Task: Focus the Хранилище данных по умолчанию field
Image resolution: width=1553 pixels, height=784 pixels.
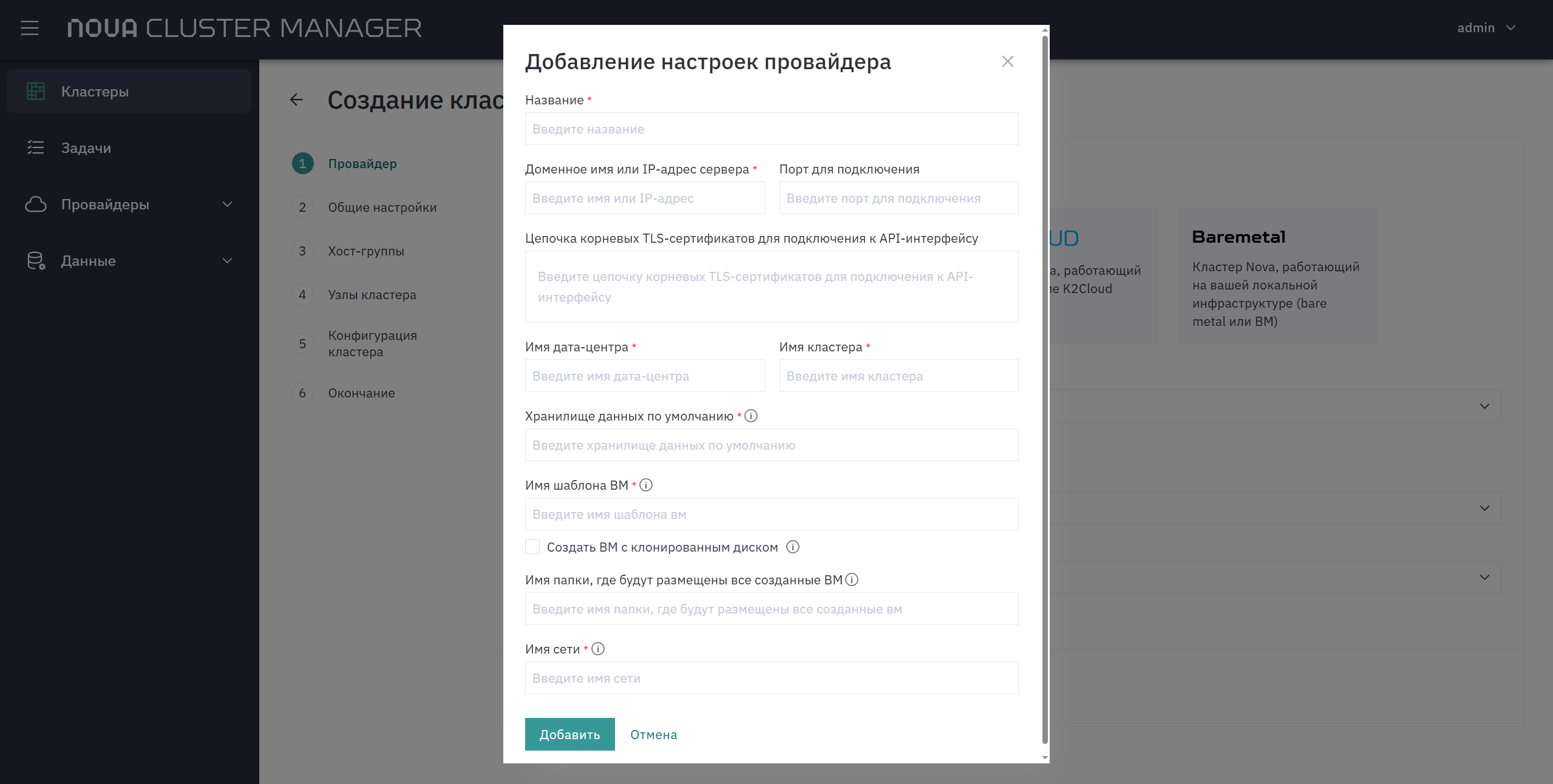Action: pos(772,445)
